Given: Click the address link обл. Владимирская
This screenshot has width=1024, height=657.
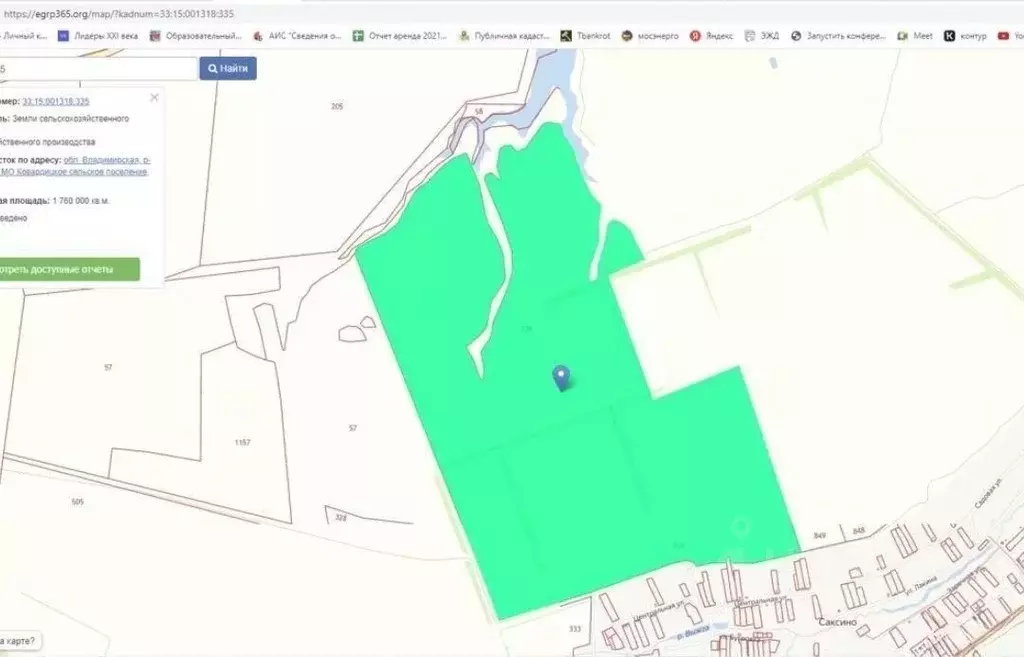Looking at the screenshot, I should tap(107, 159).
